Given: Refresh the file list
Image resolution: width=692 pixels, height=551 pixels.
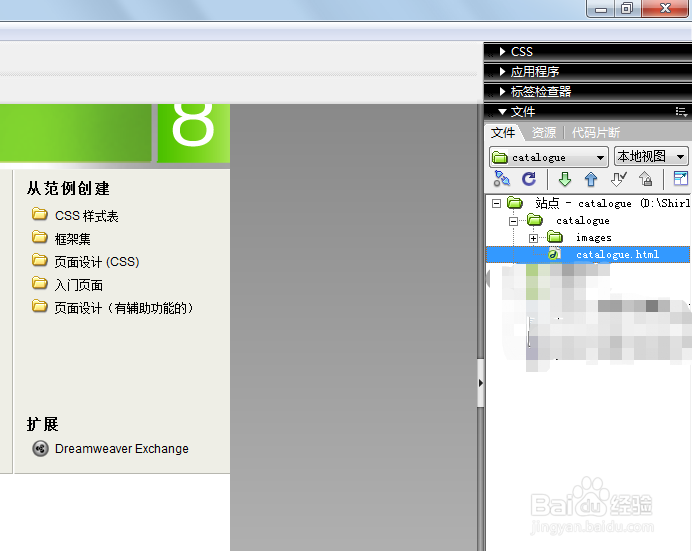Looking at the screenshot, I should pos(529,179).
